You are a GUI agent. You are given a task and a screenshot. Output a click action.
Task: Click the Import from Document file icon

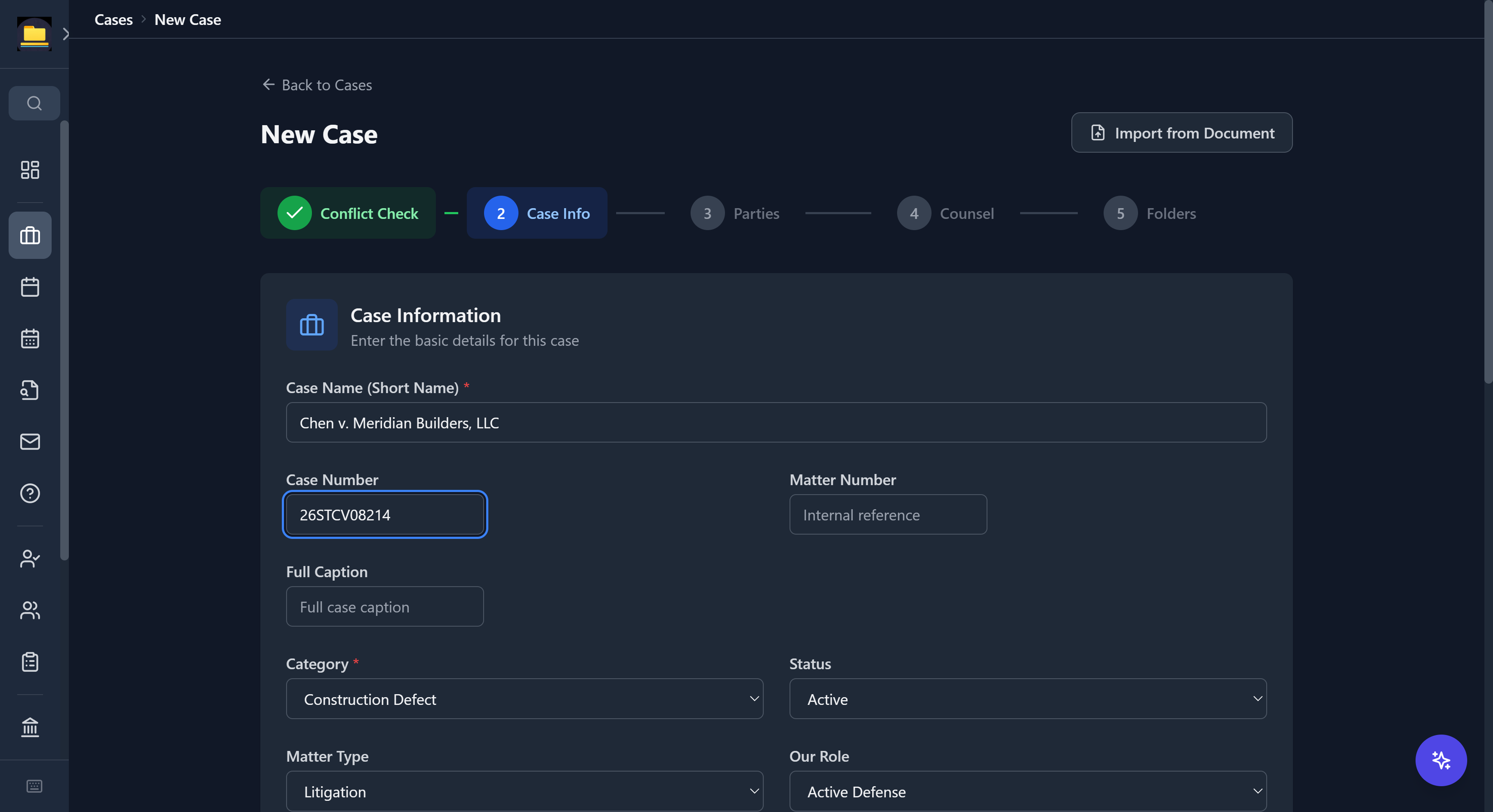coord(1098,132)
